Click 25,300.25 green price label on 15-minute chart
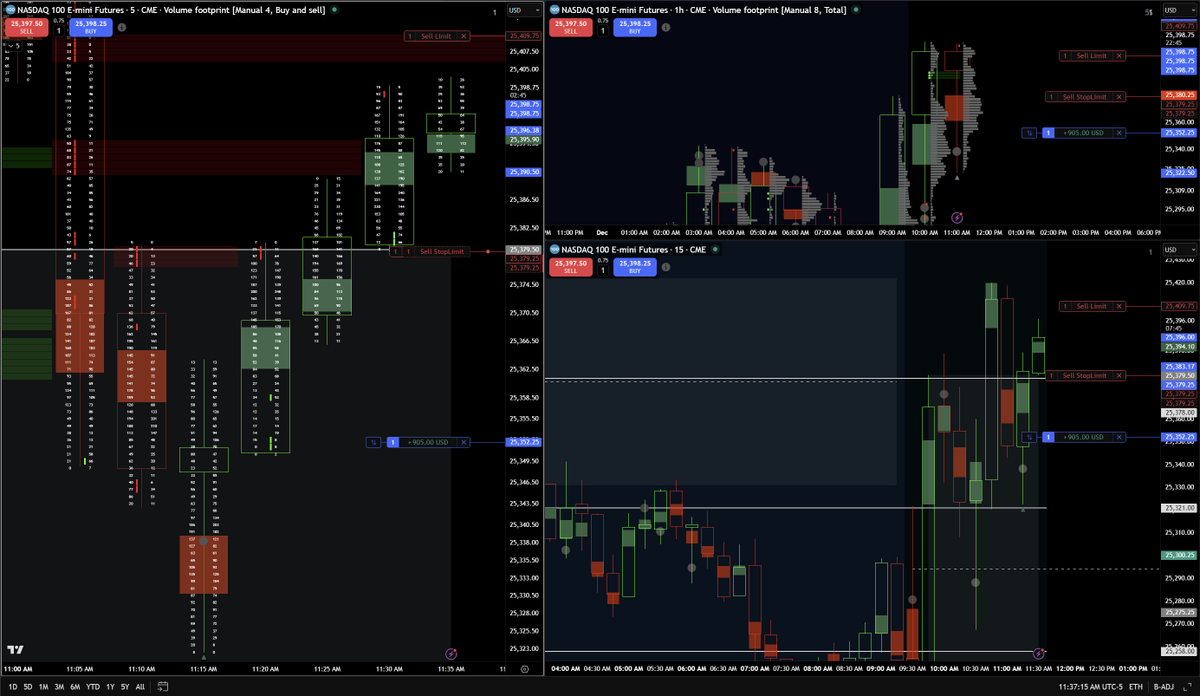 1177,555
